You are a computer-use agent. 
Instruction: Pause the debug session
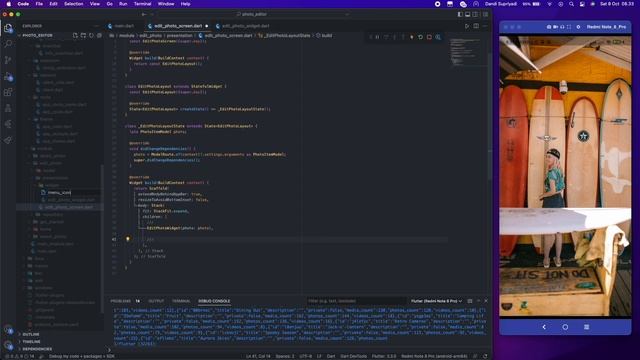(377, 37)
